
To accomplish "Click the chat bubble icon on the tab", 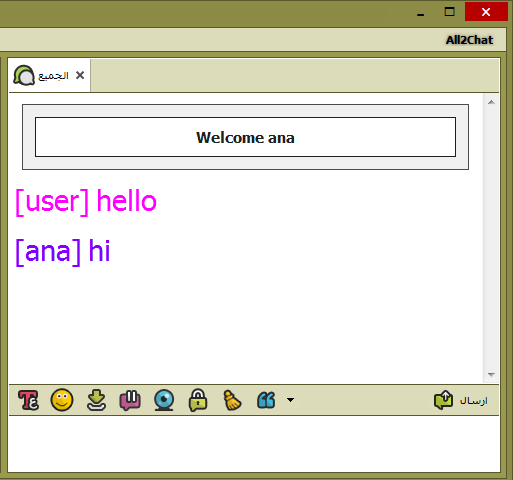I will tap(24, 75).
